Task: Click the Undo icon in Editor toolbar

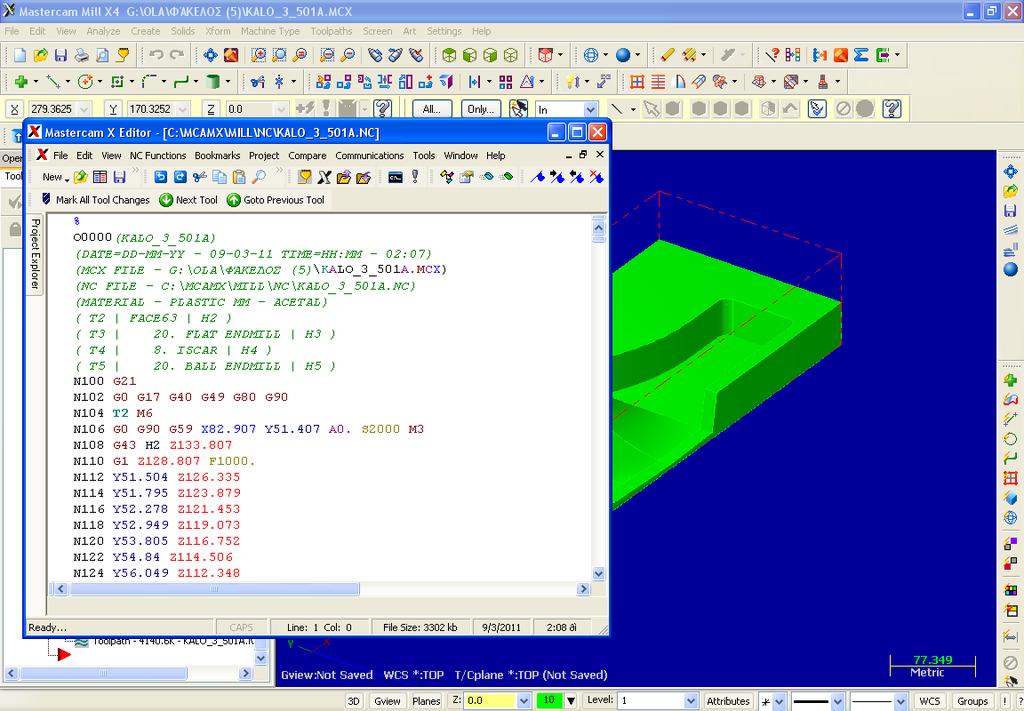Action: coord(161,177)
